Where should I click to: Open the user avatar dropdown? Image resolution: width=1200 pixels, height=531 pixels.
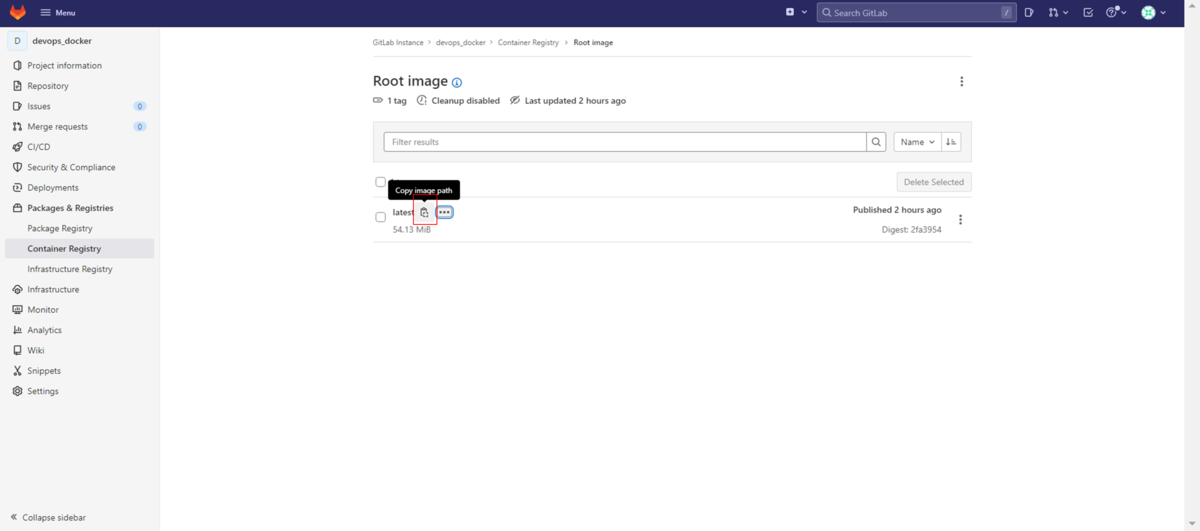pyautogui.click(x=1154, y=13)
